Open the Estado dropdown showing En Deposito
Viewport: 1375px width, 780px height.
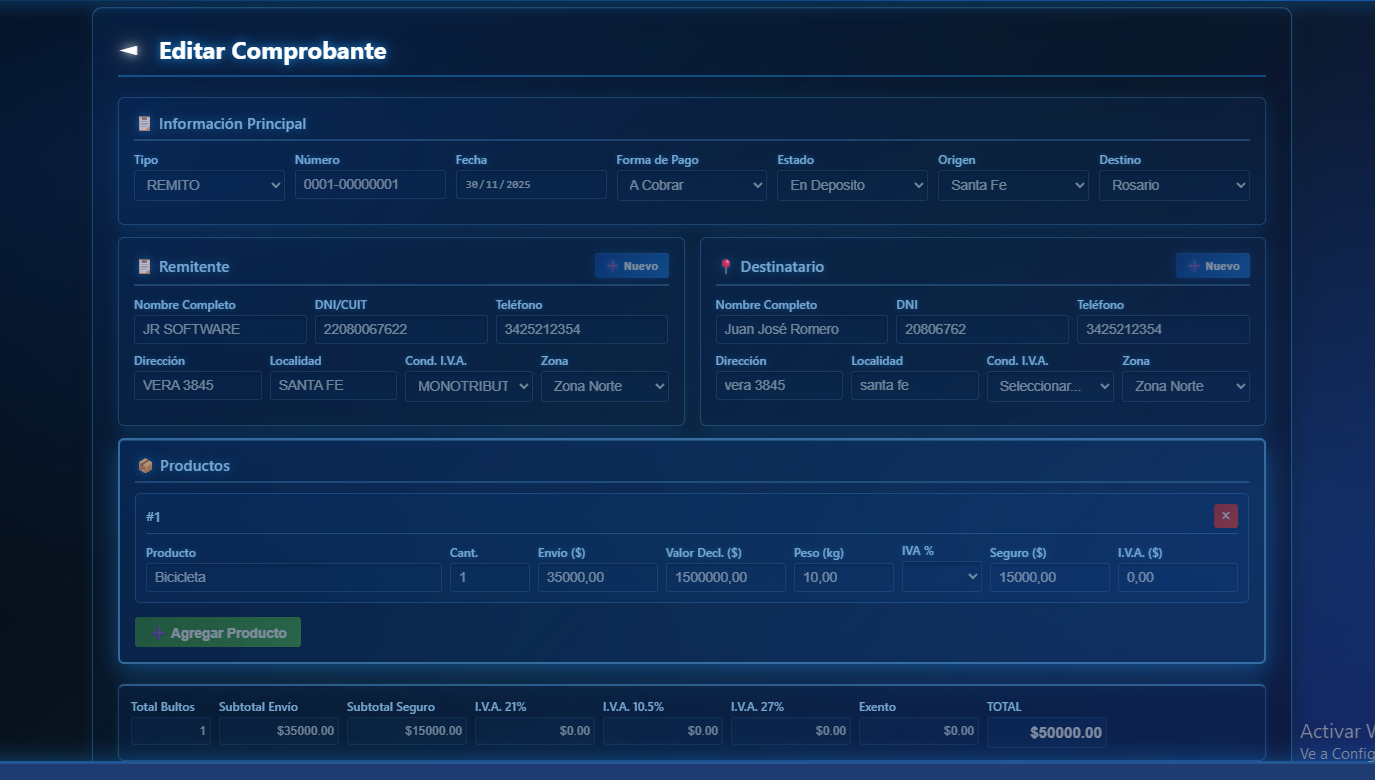[x=852, y=185]
